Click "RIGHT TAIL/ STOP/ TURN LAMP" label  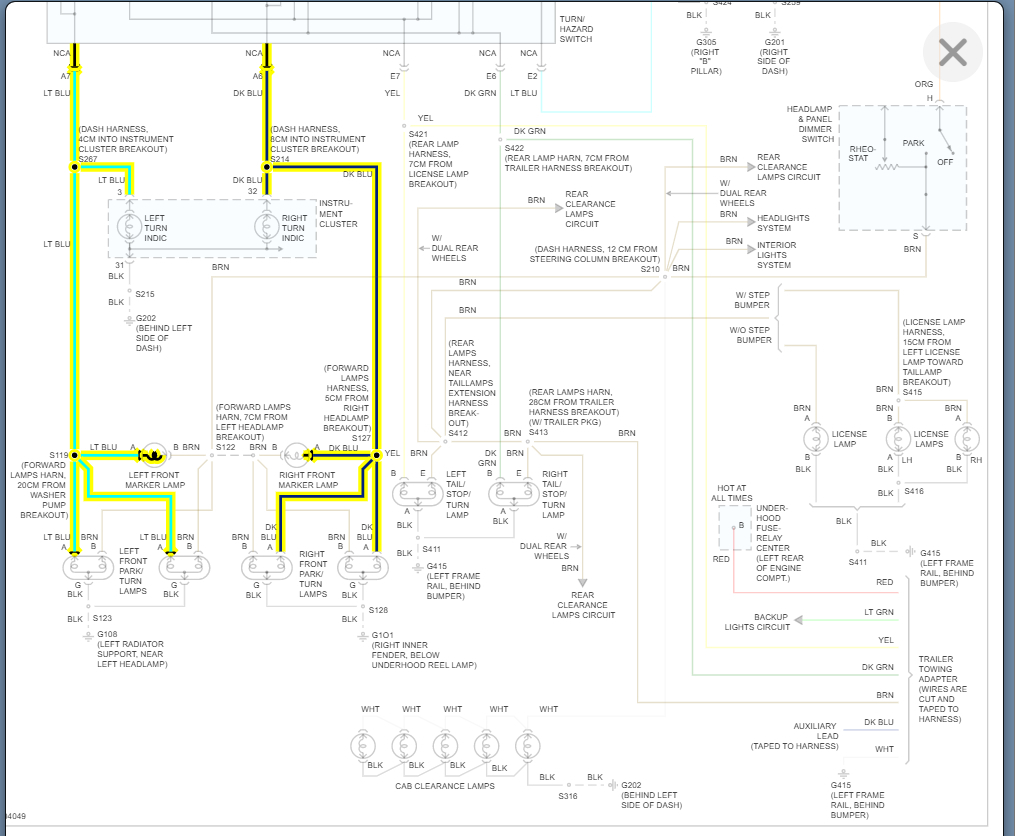tap(554, 495)
